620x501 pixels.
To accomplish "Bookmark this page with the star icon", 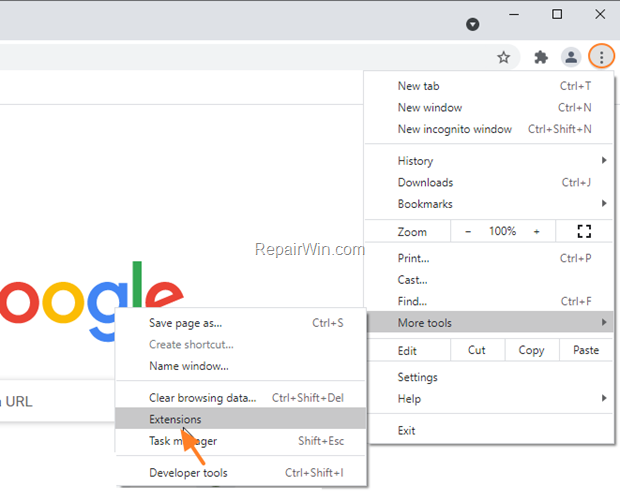I will [503, 58].
